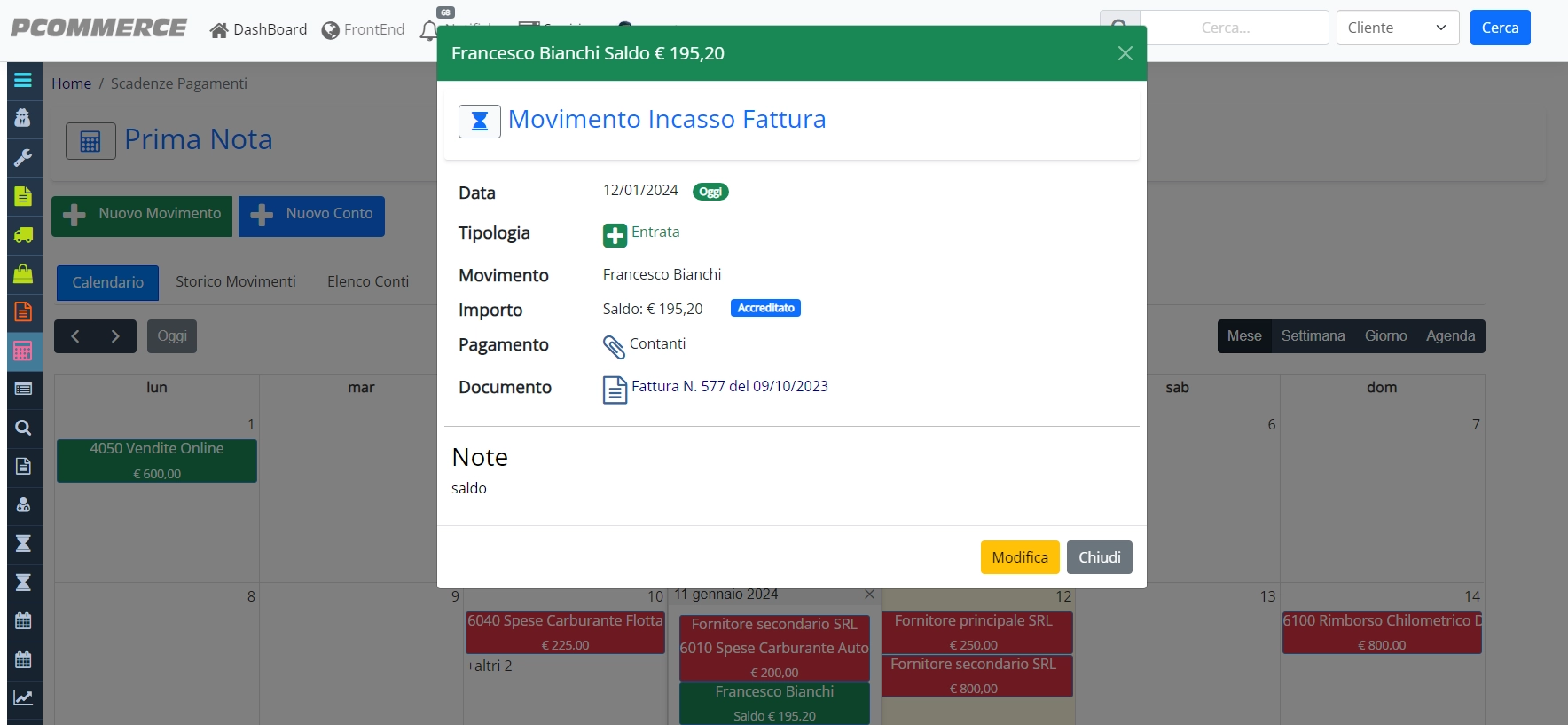Image resolution: width=1568 pixels, height=725 pixels.
Task: Open the delivery truck sidebar icon
Action: coord(23,235)
